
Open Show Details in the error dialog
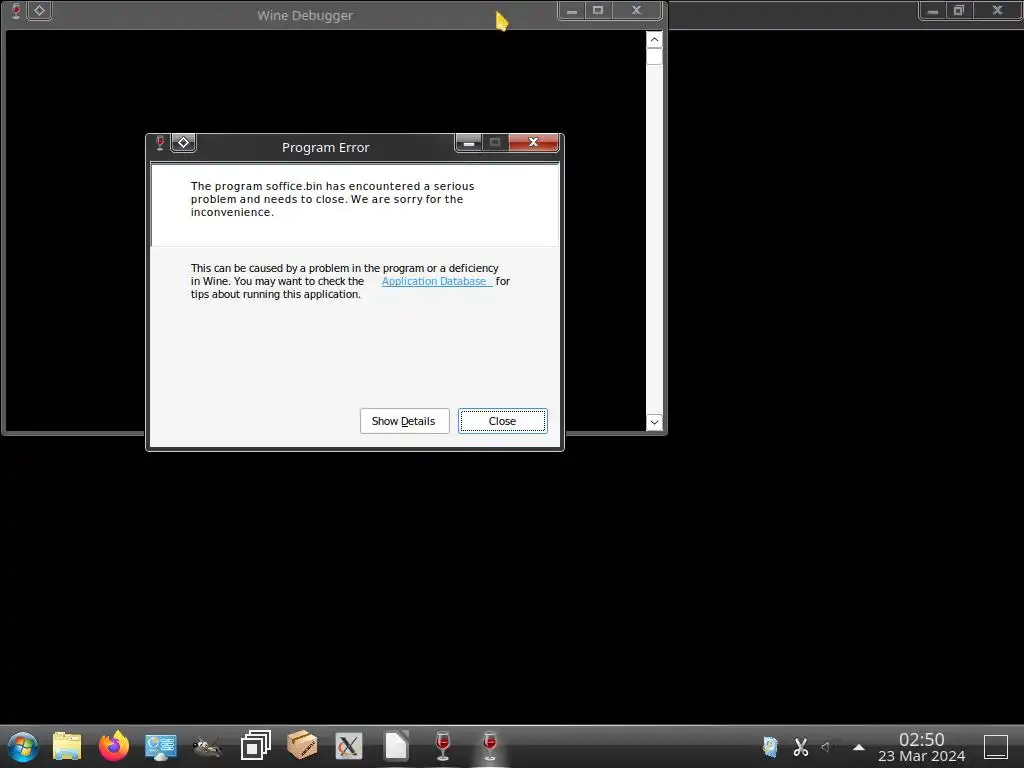click(404, 421)
